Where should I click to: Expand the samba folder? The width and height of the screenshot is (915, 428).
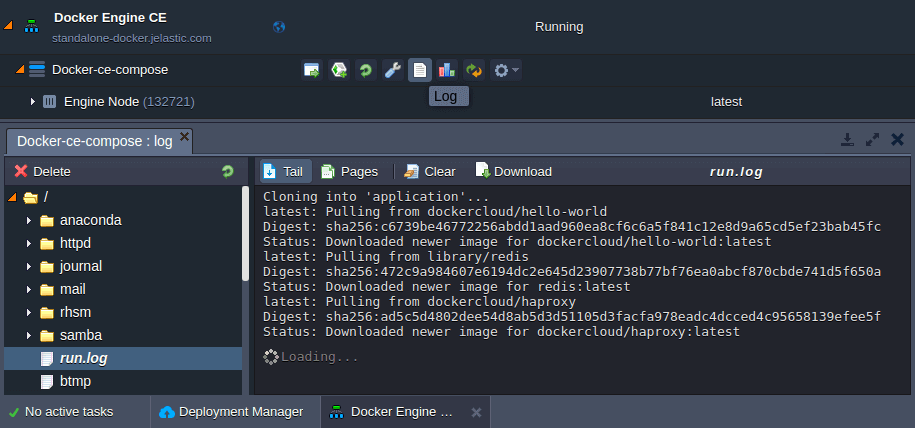29,335
